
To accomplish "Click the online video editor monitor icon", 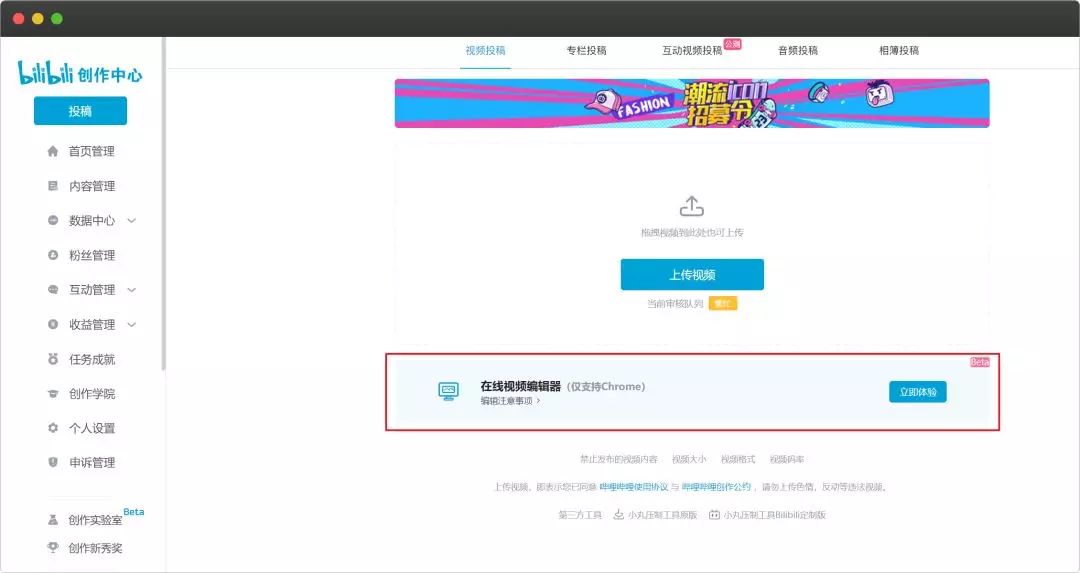I will (x=448, y=391).
